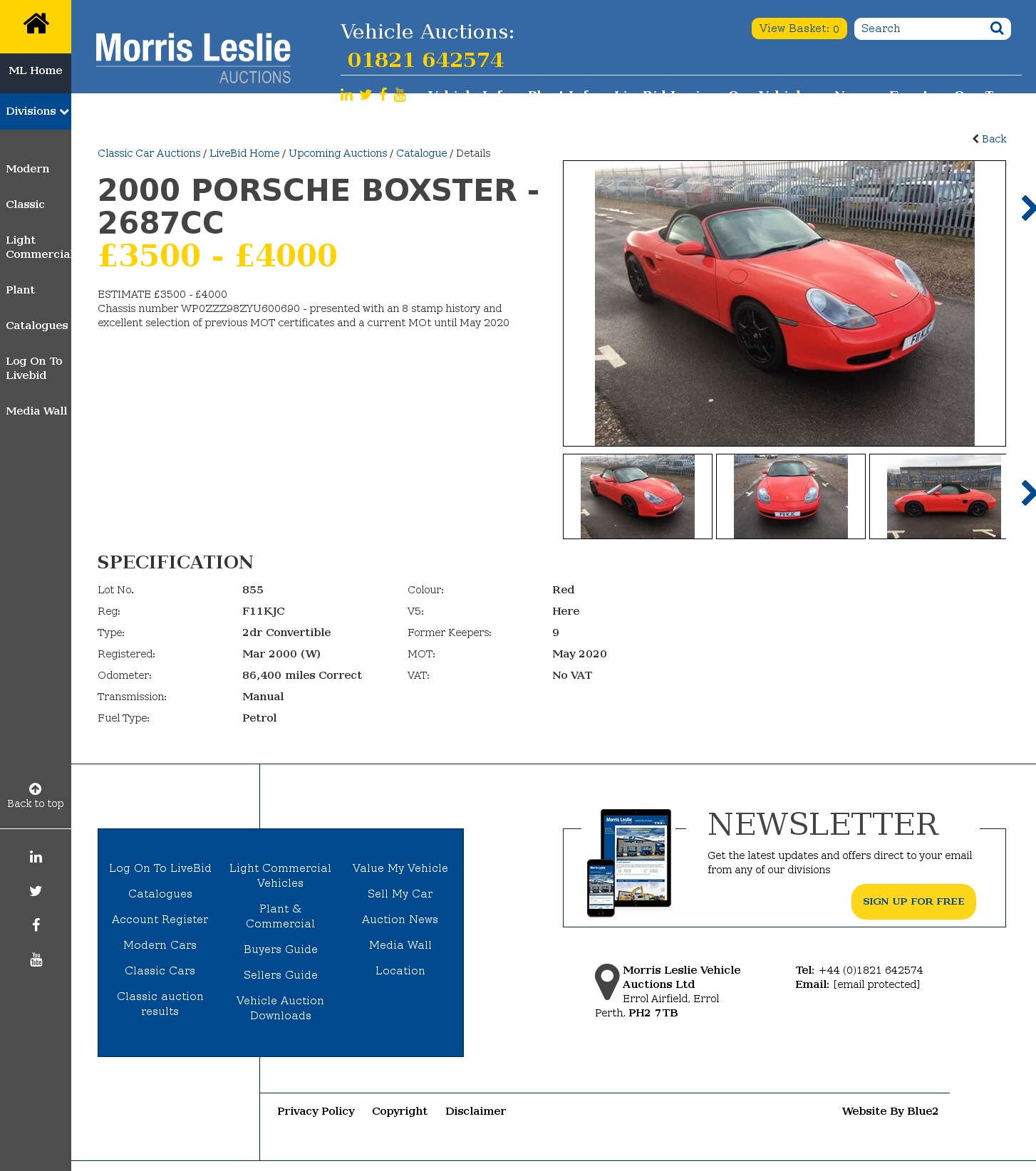The height and width of the screenshot is (1171, 1036).
Task: Open Catalogues in sidebar menu
Action: tap(37, 326)
